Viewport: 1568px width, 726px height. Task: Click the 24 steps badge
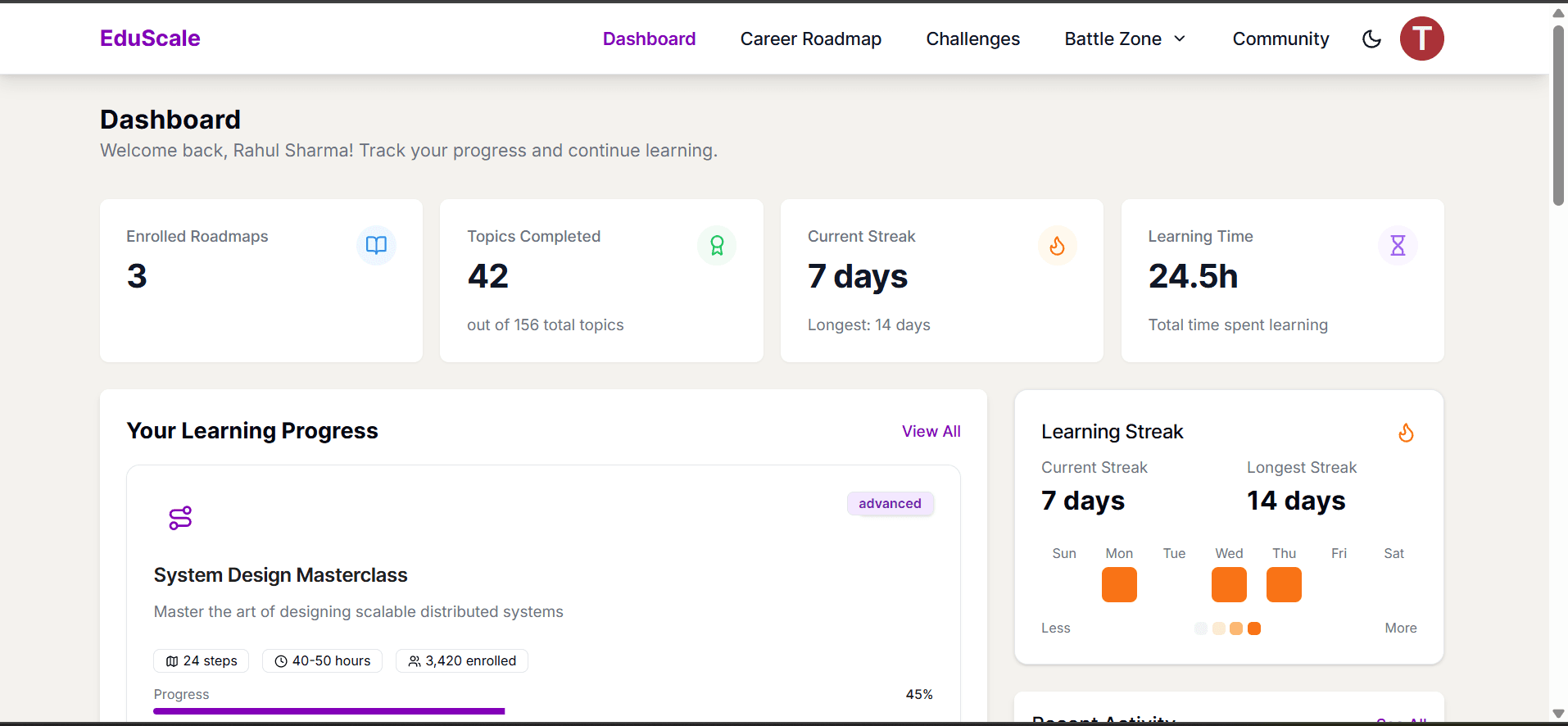coord(202,660)
